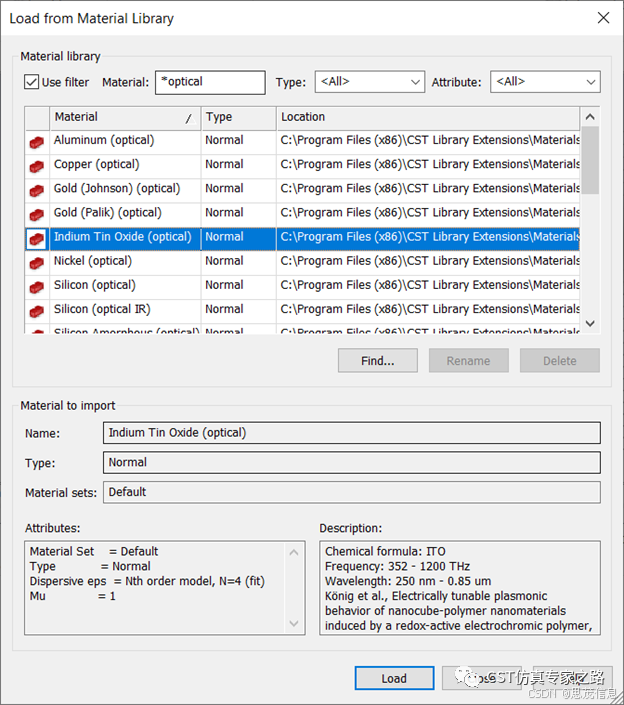
Task: Click the Name field showing Indium Tin Oxide
Action: coord(352,433)
